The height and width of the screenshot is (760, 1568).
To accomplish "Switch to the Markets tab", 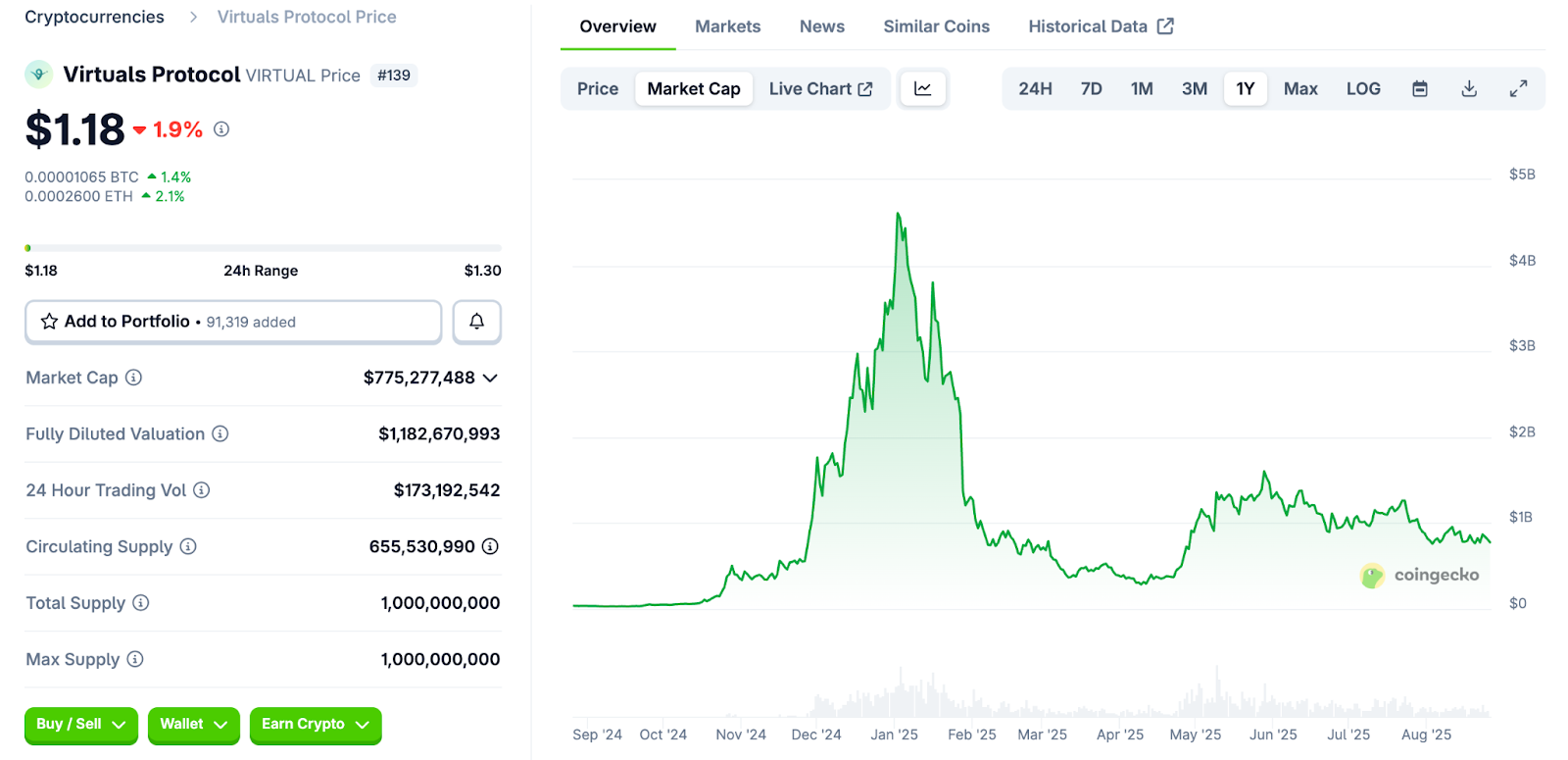I will (727, 26).
